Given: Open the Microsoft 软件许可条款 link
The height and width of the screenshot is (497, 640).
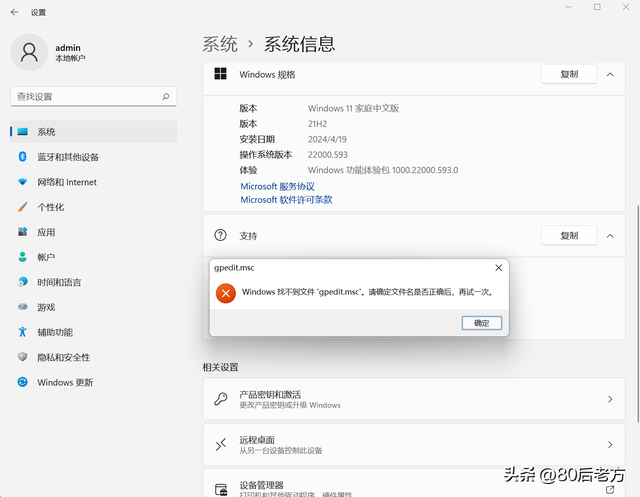Looking at the screenshot, I should (x=286, y=200).
